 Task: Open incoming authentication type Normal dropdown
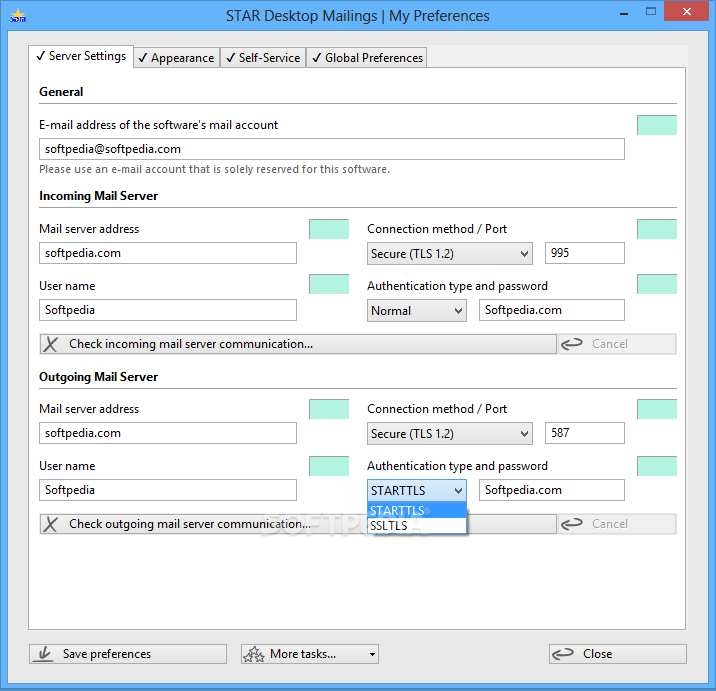click(x=416, y=311)
